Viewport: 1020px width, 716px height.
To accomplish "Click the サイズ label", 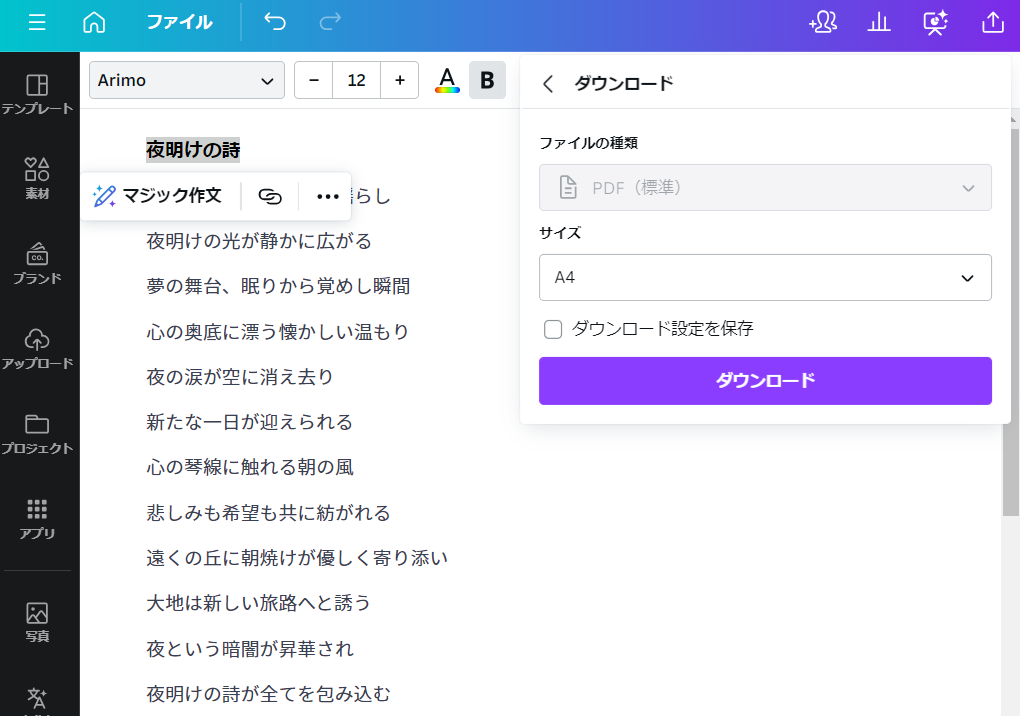I will point(559,233).
